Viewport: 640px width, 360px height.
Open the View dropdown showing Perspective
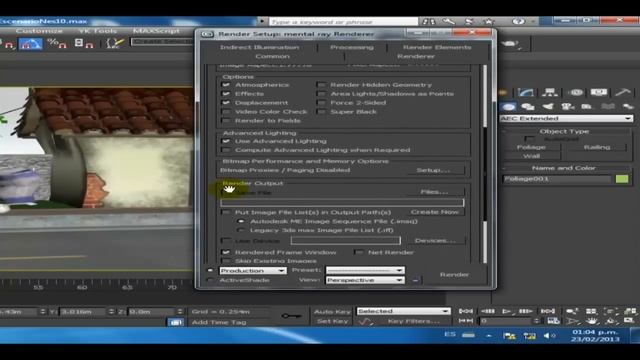[x=365, y=280]
